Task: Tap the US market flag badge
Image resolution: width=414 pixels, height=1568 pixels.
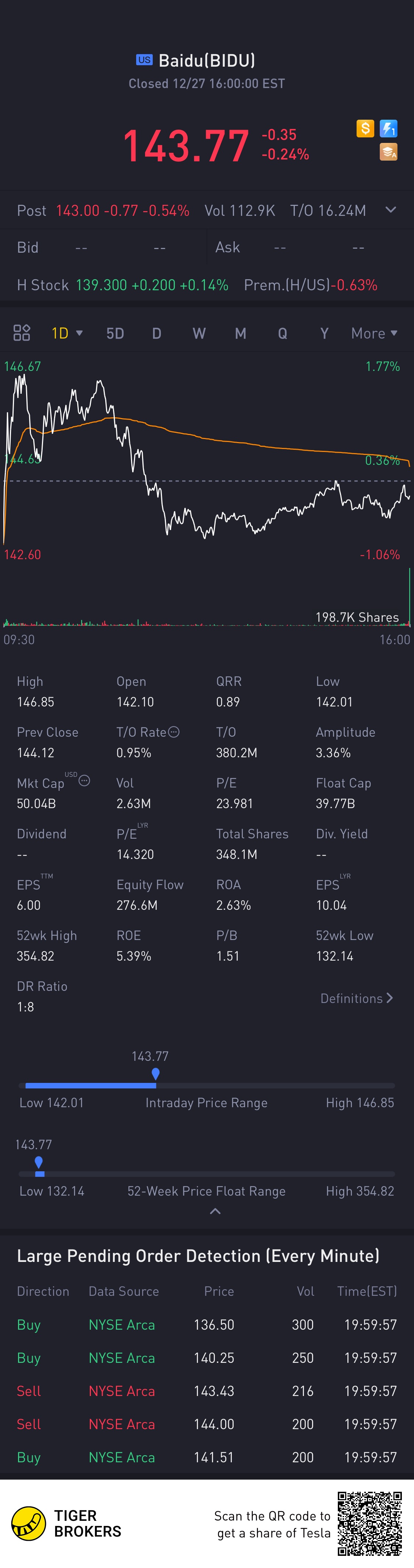Action: pos(144,60)
